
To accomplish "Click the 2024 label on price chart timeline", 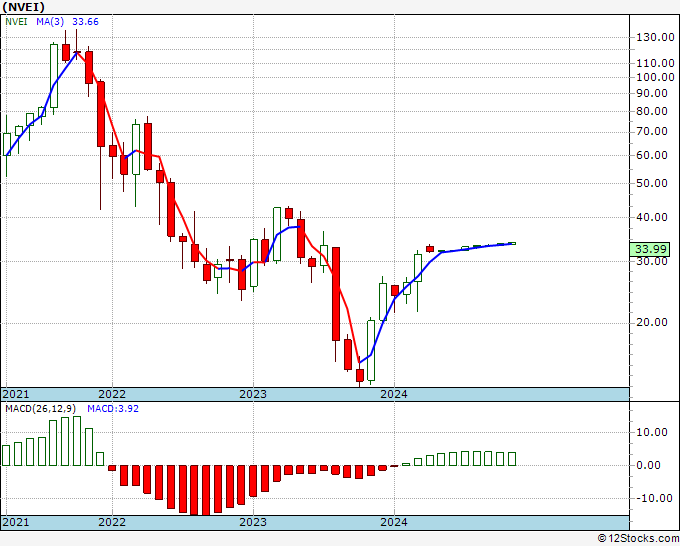I will [394, 394].
